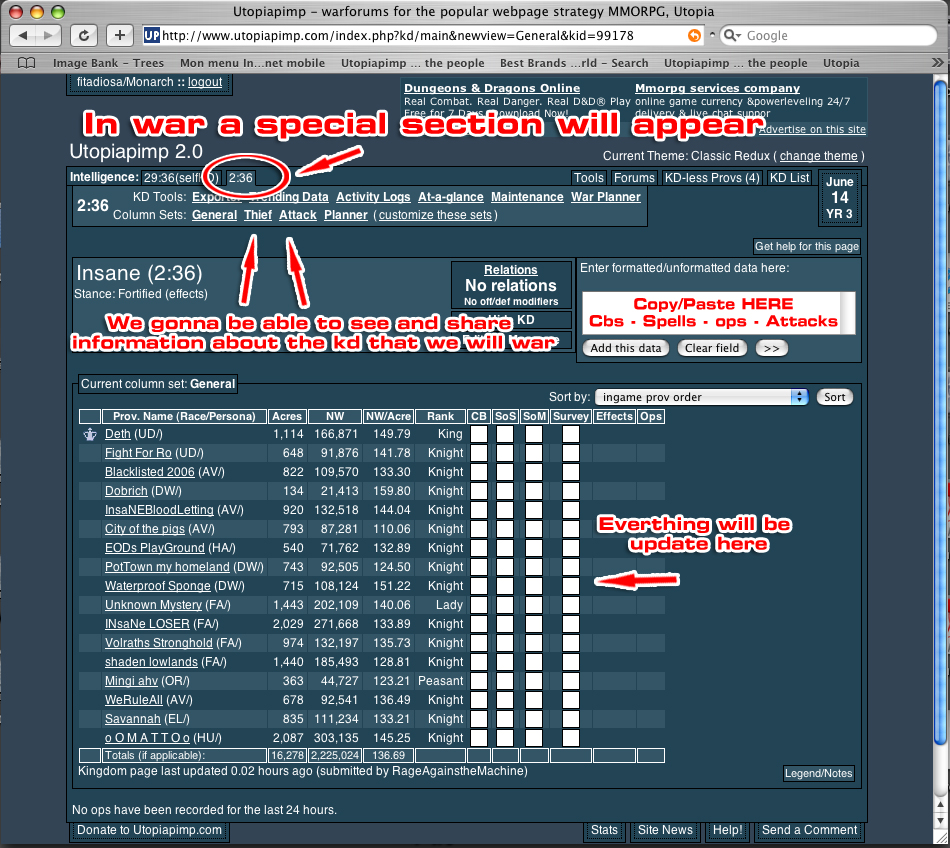
Task: Click the UP favicon in address bar
Action: pyautogui.click(x=151, y=36)
